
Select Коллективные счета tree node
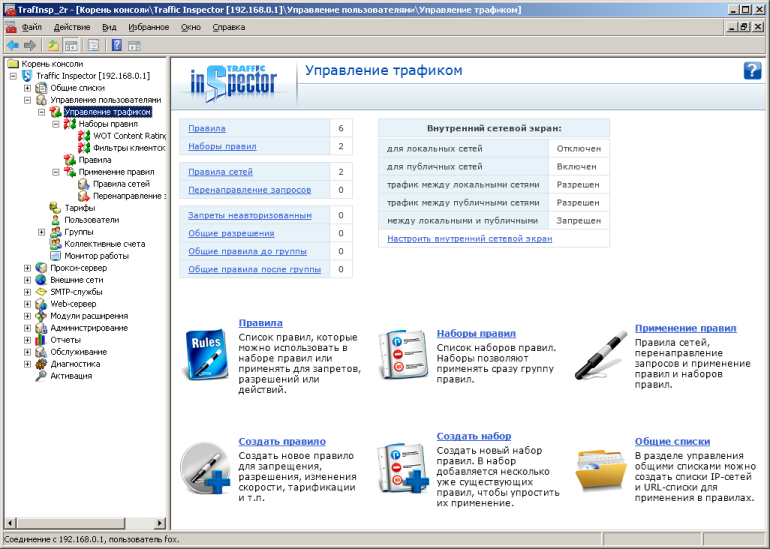click(105, 244)
